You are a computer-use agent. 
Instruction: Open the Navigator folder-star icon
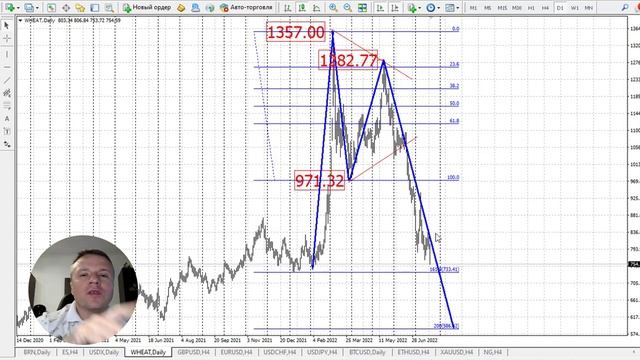[80, 7]
